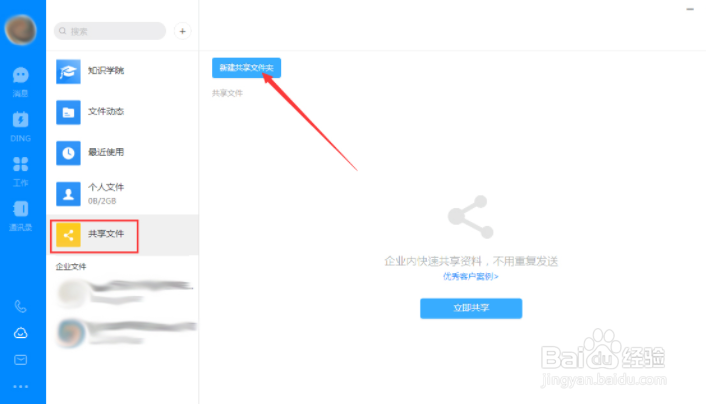Open the Work (工作) apps icon
Viewport: 706px width, 404px height.
(x=20, y=171)
